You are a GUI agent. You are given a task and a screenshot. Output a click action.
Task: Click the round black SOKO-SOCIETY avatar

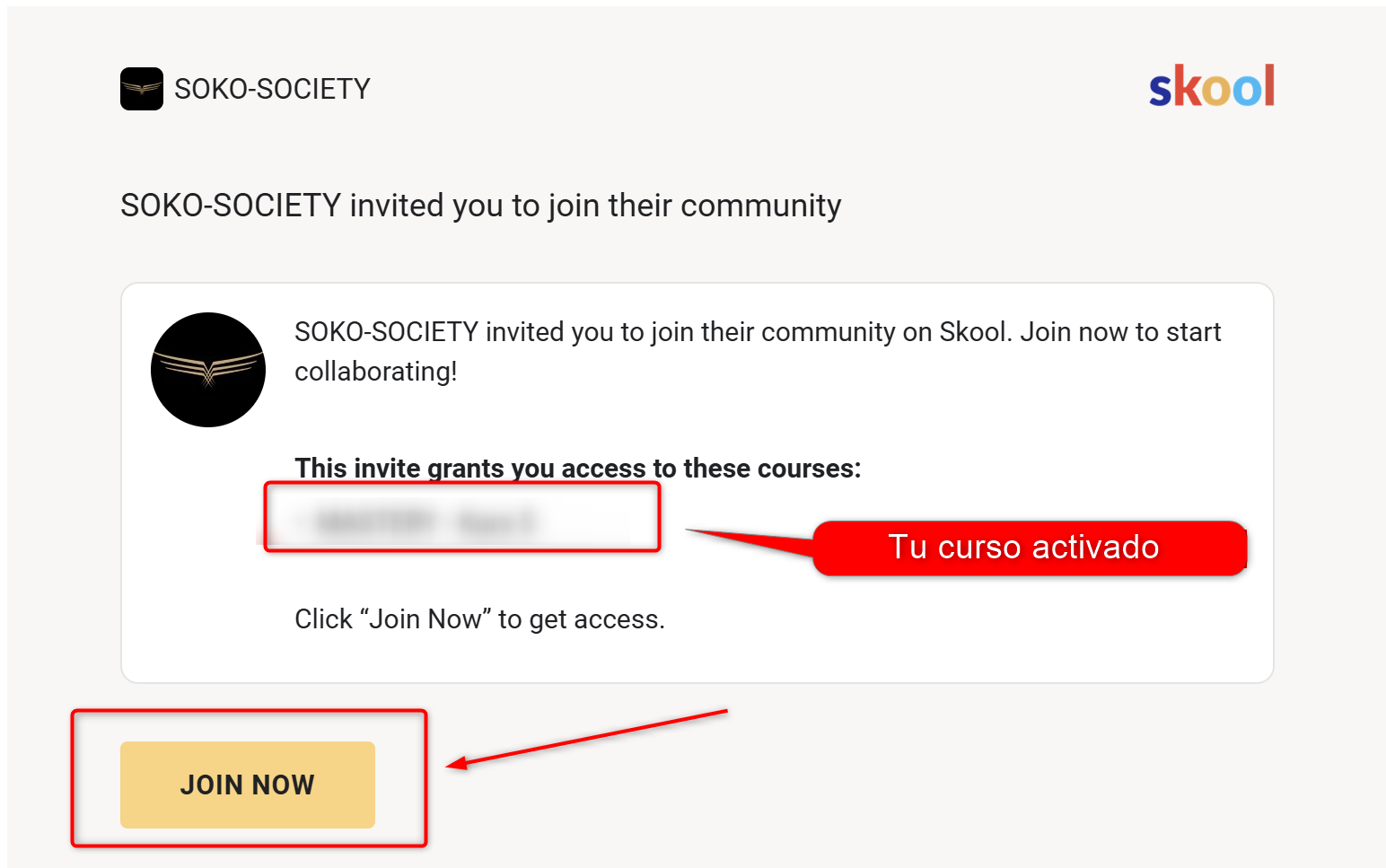click(x=208, y=370)
